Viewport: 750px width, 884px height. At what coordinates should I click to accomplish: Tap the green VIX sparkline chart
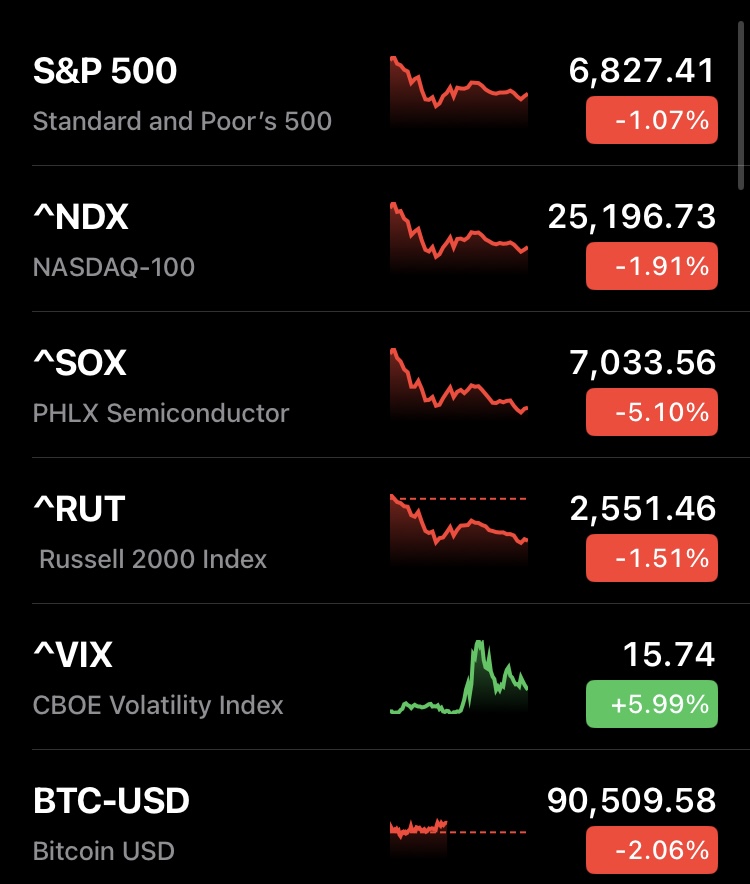[458, 676]
